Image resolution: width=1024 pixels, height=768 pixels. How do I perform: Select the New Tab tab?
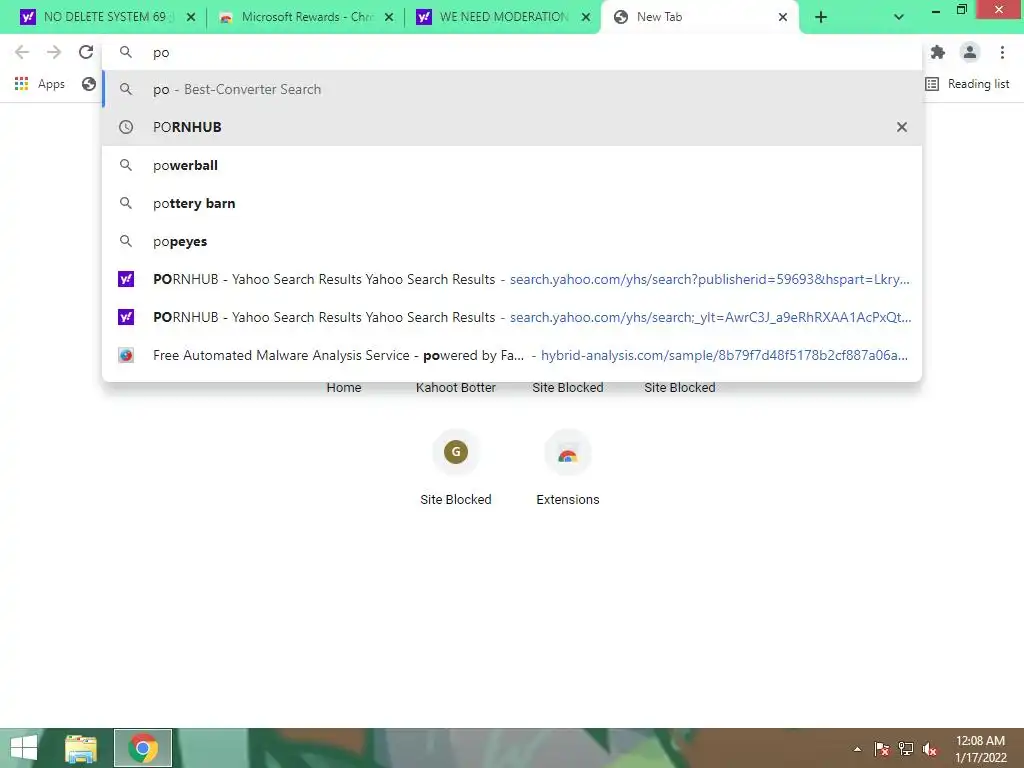click(697, 17)
